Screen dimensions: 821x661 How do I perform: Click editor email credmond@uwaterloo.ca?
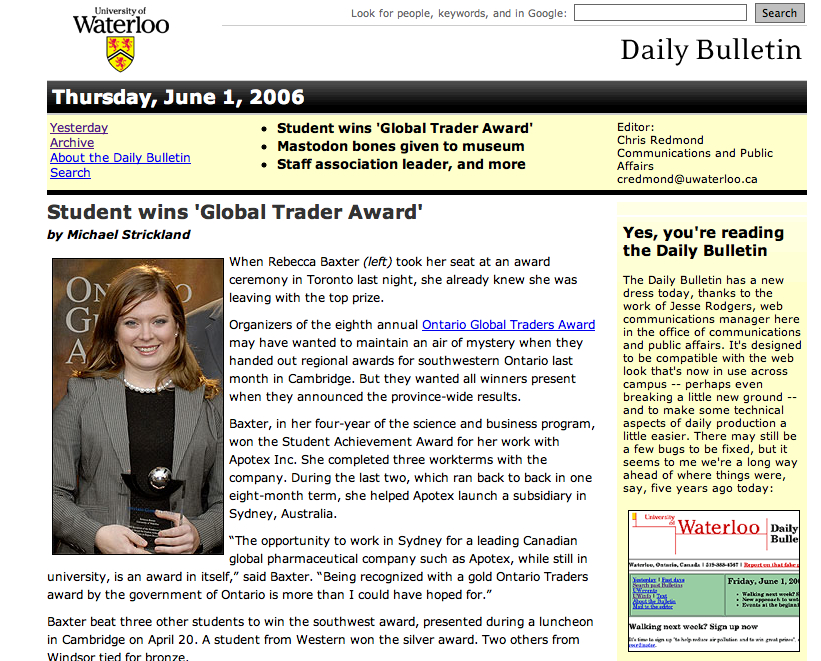[x=687, y=179]
